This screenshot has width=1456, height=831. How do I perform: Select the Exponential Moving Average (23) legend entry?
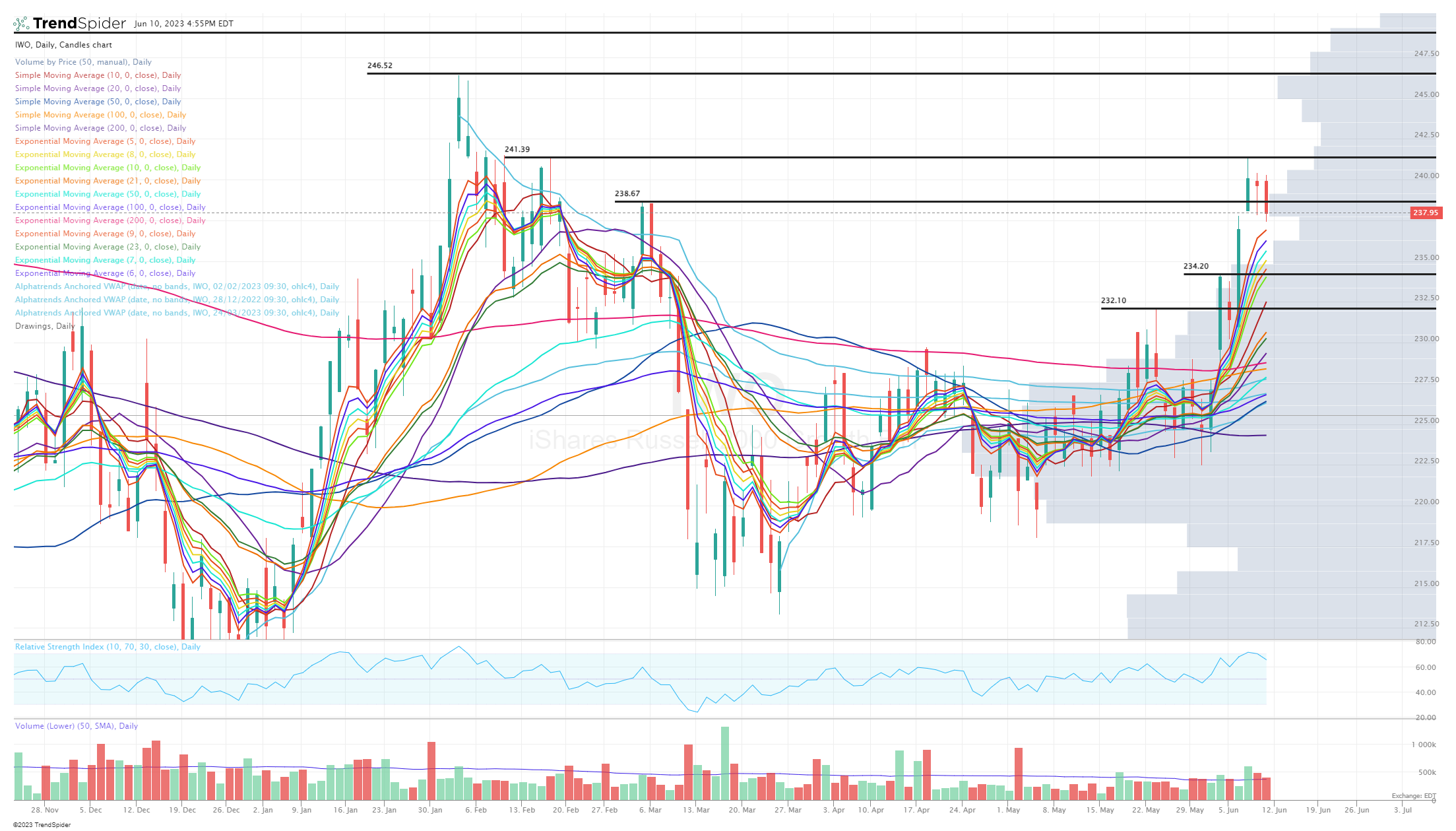click(x=108, y=247)
